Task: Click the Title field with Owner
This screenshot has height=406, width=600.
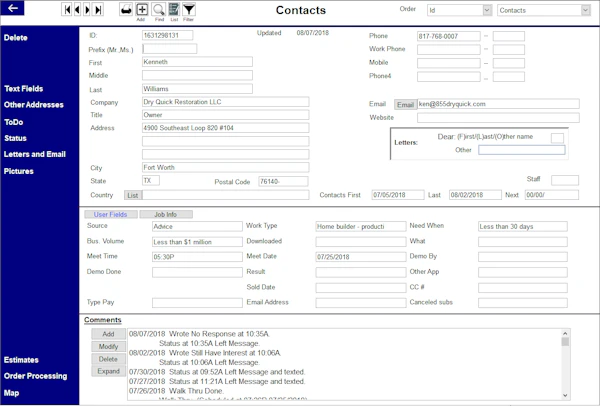Action: click(225, 115)
